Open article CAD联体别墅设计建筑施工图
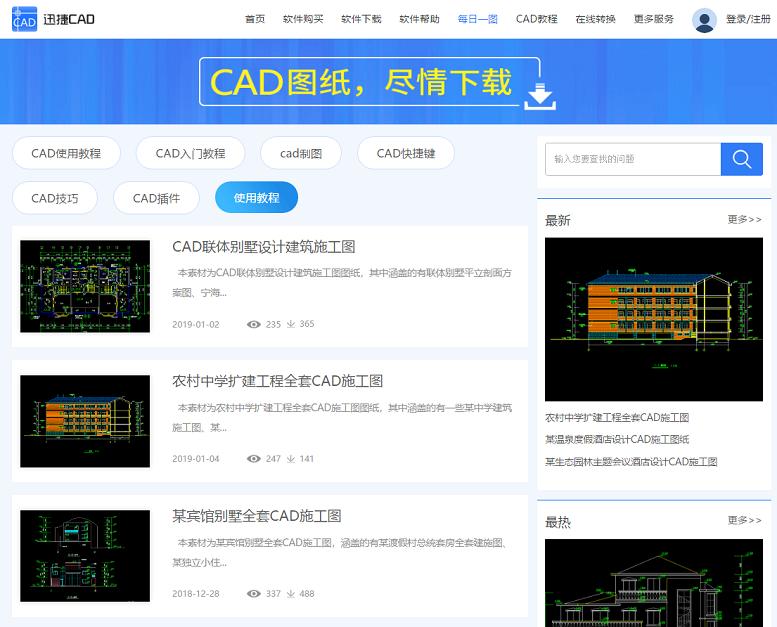Viewport: 777px width, 627px height. (264, 246)
